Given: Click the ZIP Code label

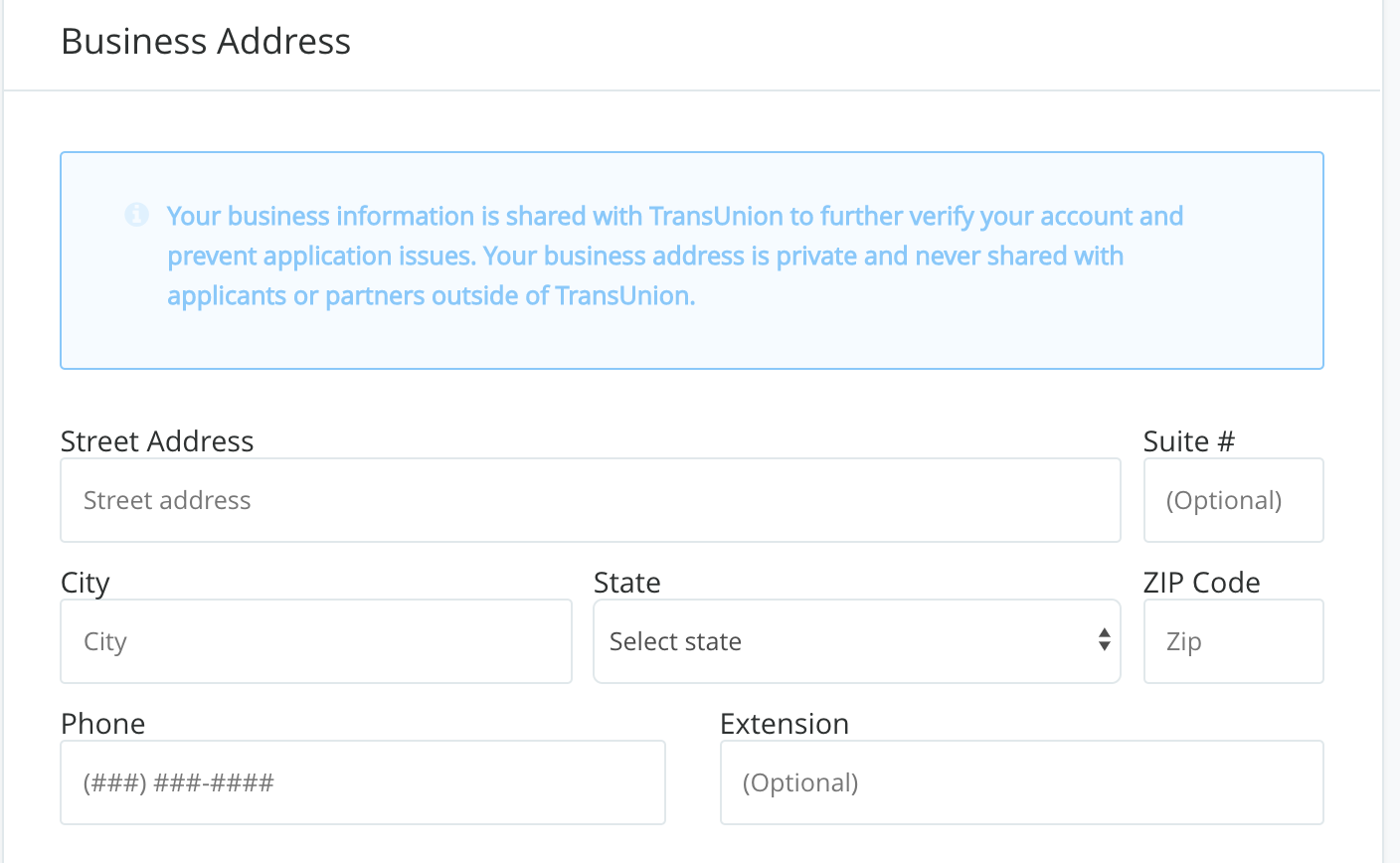Looking at the screenshot, I should pos(1201,583).
